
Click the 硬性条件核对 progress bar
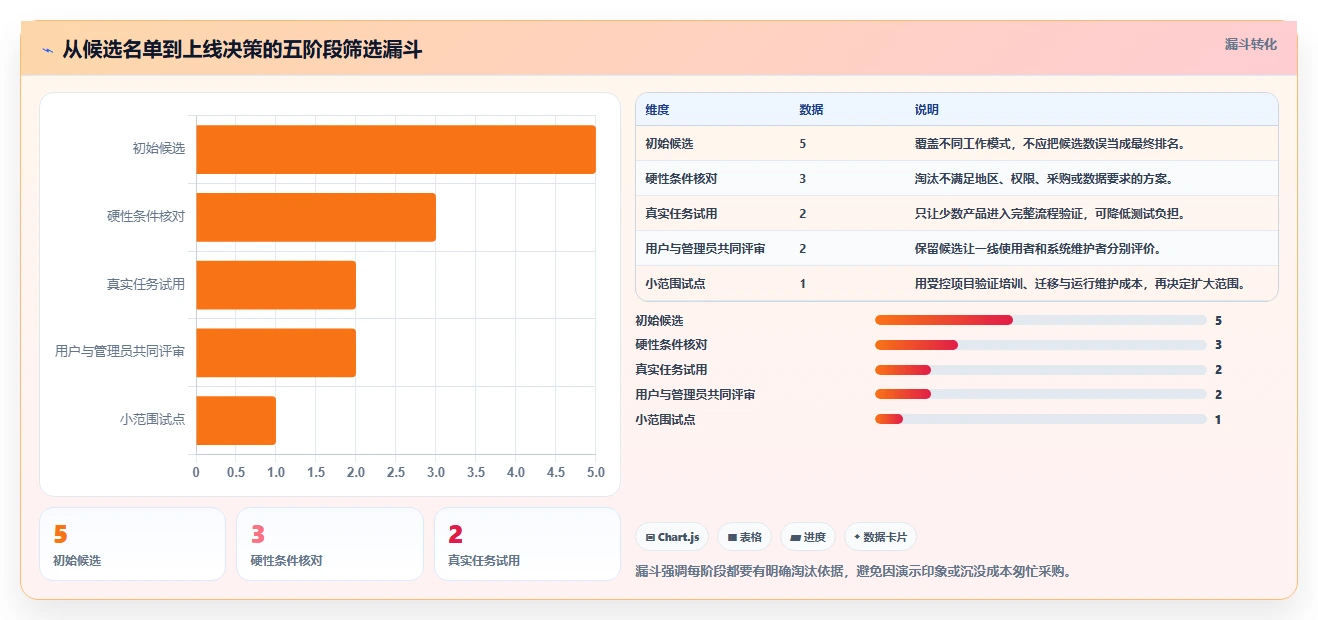point(1040,345)
